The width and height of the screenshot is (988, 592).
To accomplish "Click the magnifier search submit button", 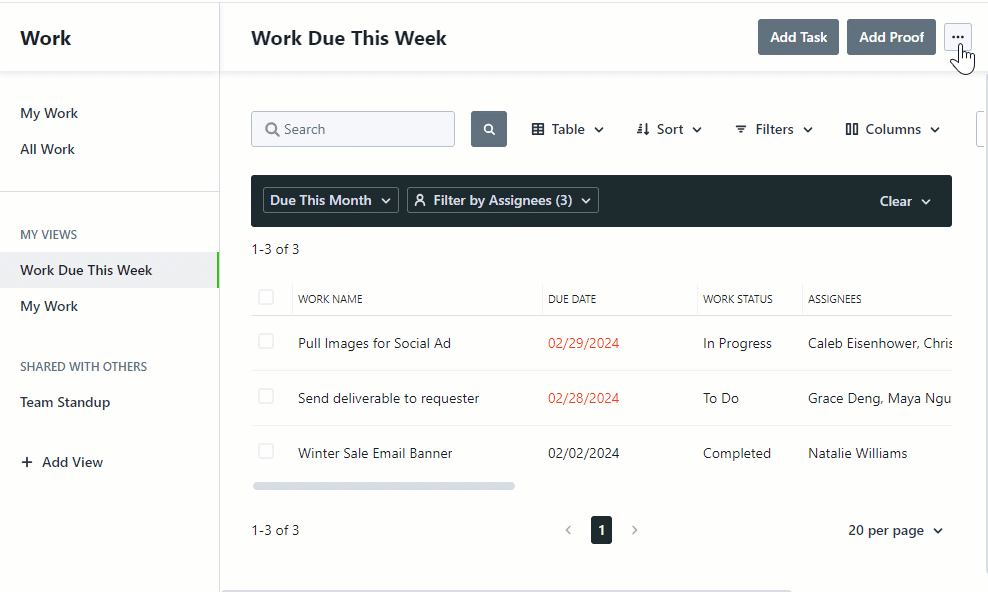I will [488, 129].
